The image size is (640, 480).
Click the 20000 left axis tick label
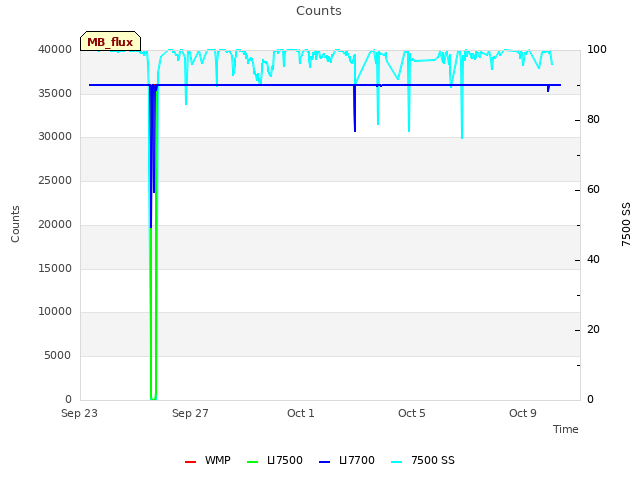(x=55, y=224)
